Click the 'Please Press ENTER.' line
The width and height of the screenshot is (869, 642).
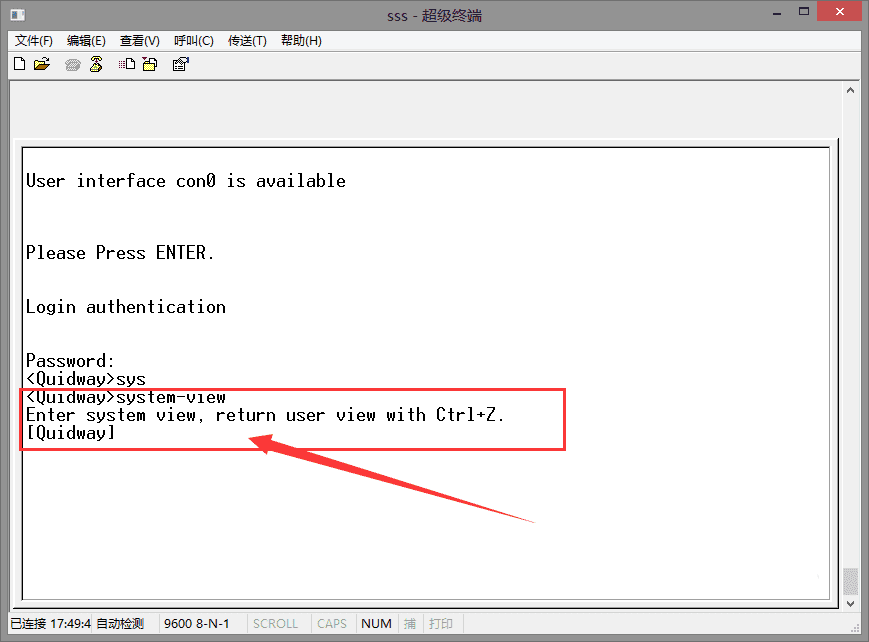120,253
